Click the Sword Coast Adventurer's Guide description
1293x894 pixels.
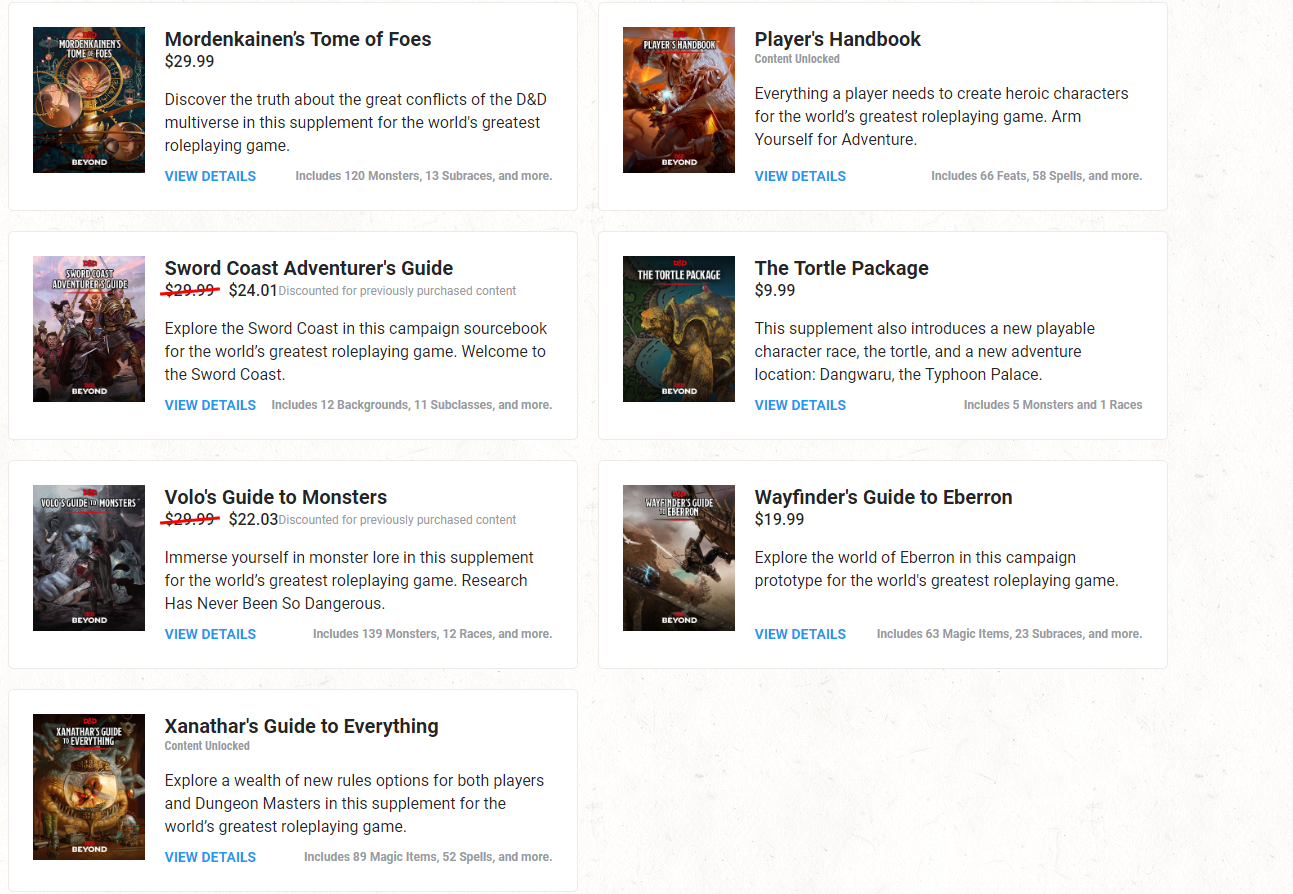(x=356, y=351)
